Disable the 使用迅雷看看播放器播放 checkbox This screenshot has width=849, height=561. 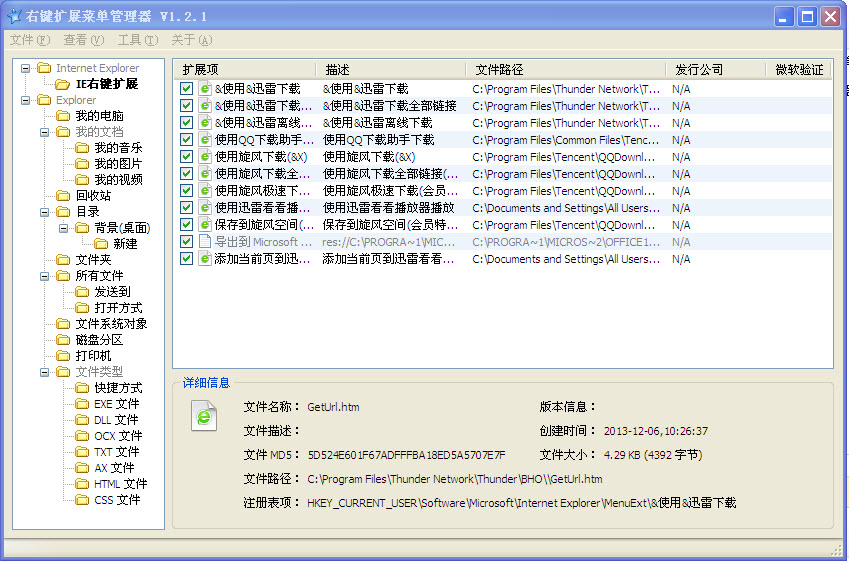click(x=186, y=207)
